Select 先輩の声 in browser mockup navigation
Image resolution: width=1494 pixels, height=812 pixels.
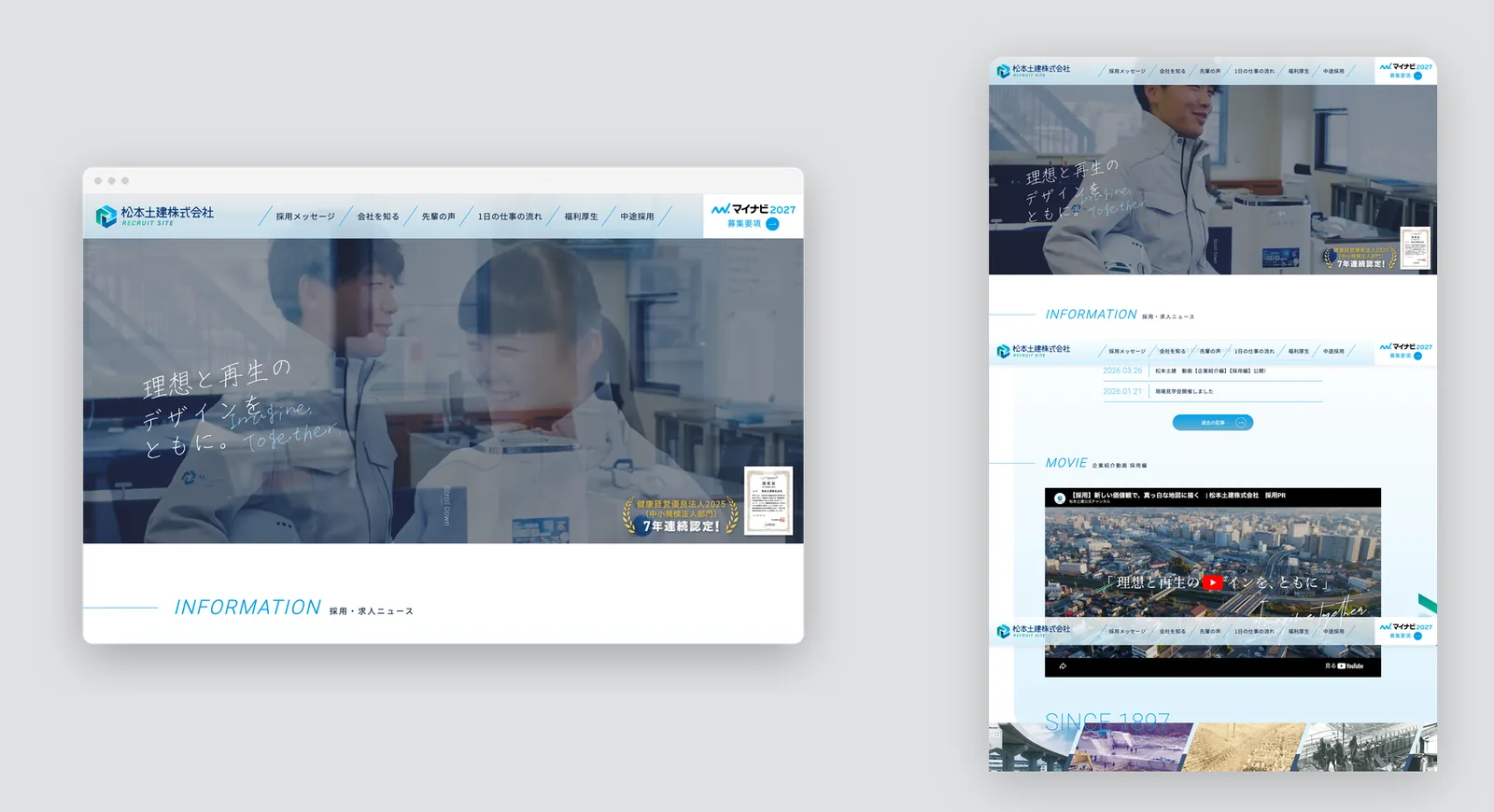pyautogui.click(x=438, y=217)
